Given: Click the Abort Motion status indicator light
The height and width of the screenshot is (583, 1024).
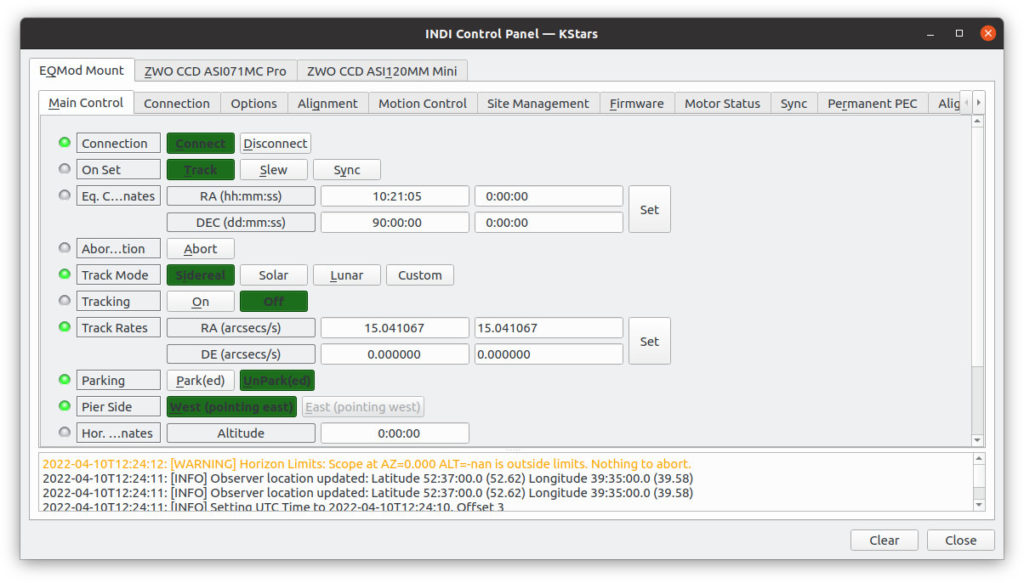Looking at the screenshot, I should pos(65,247).
